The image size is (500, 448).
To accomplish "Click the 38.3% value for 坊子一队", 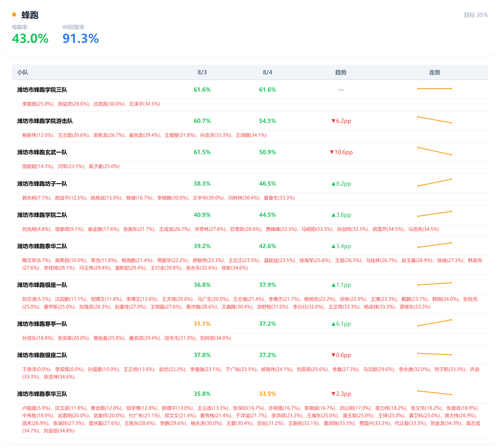I will tap(202, 184).
